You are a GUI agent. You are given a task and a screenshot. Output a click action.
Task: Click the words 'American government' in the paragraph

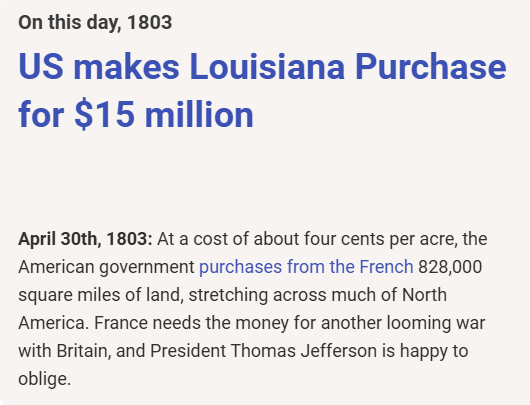coord(106,267)
